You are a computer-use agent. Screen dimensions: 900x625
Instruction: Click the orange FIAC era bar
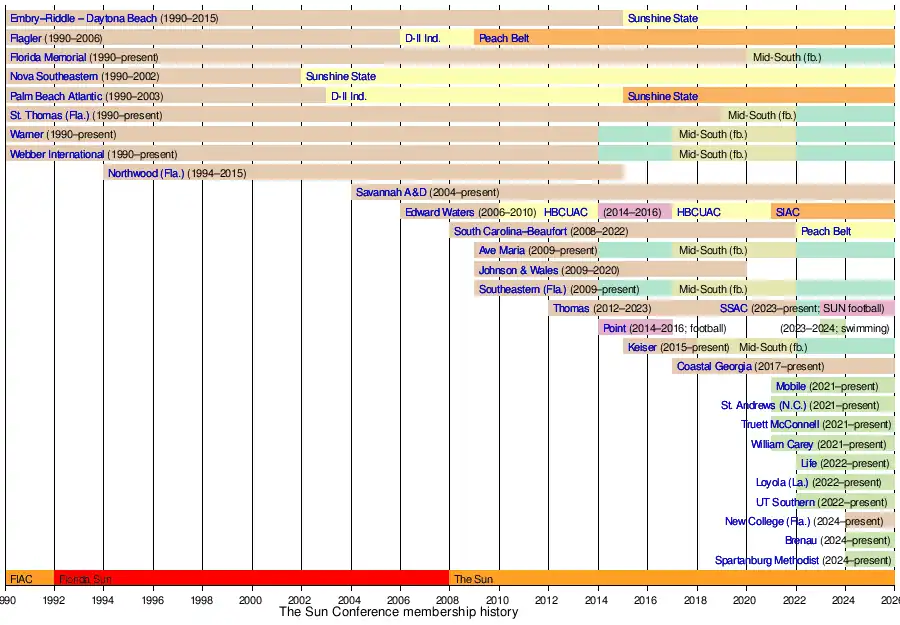click(x=30, y=578)
